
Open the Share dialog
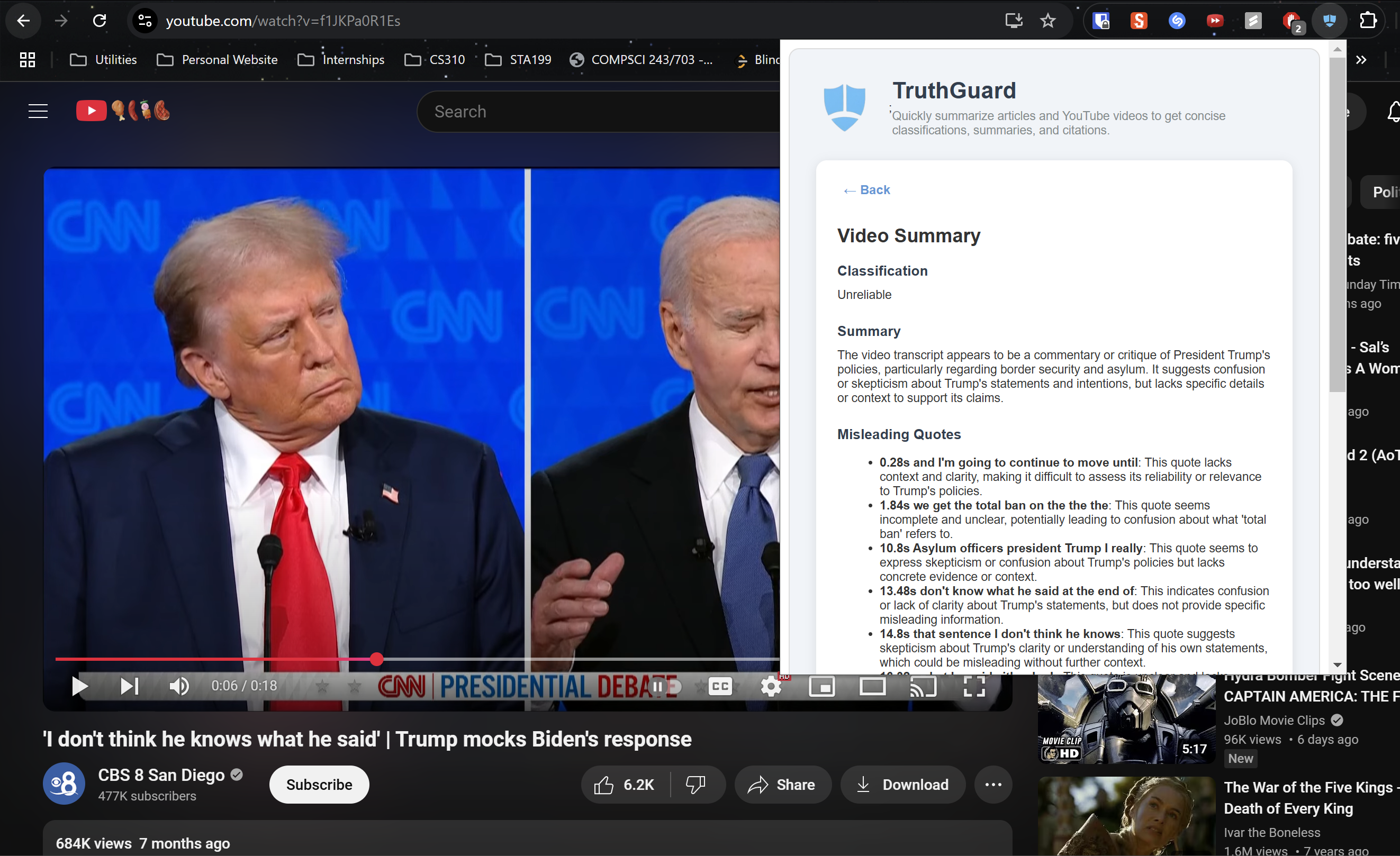[x=782, y=785]
